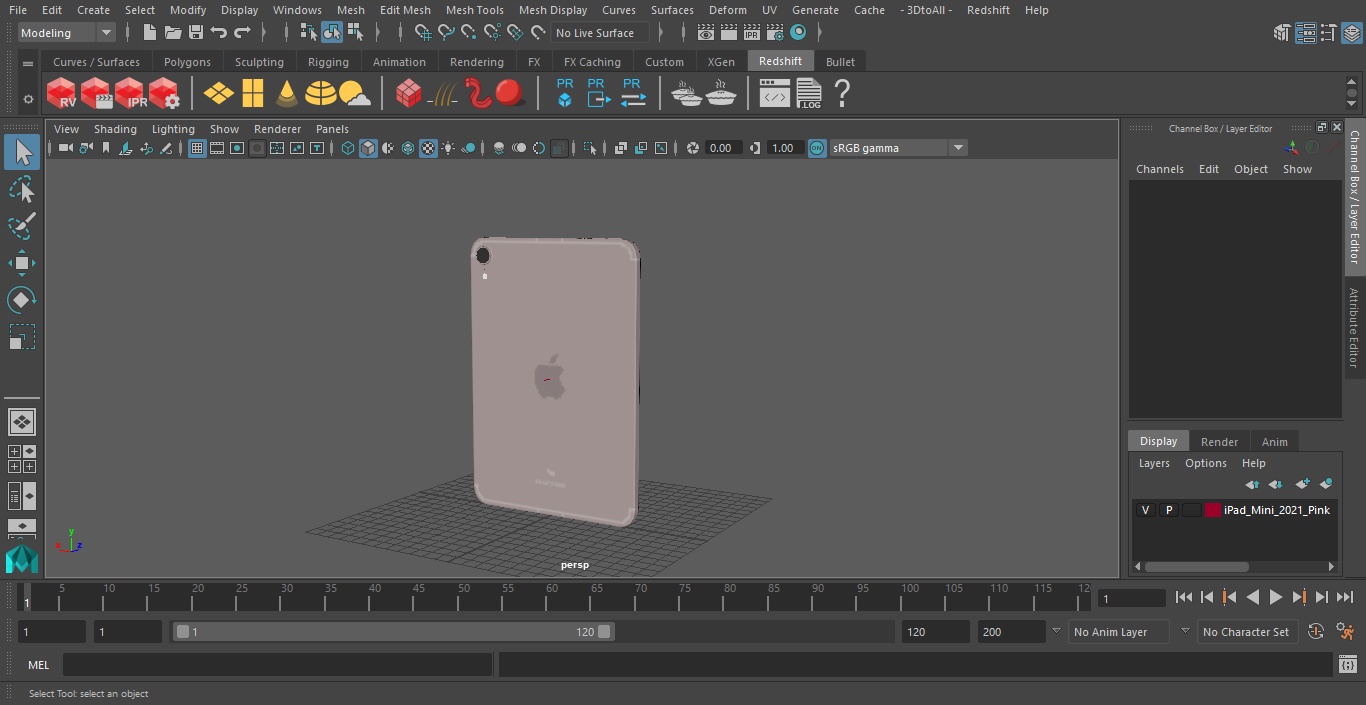Open Redshift help question mark icon
Viewport: 1366px width, 705px height.
[x=842, y=94]
